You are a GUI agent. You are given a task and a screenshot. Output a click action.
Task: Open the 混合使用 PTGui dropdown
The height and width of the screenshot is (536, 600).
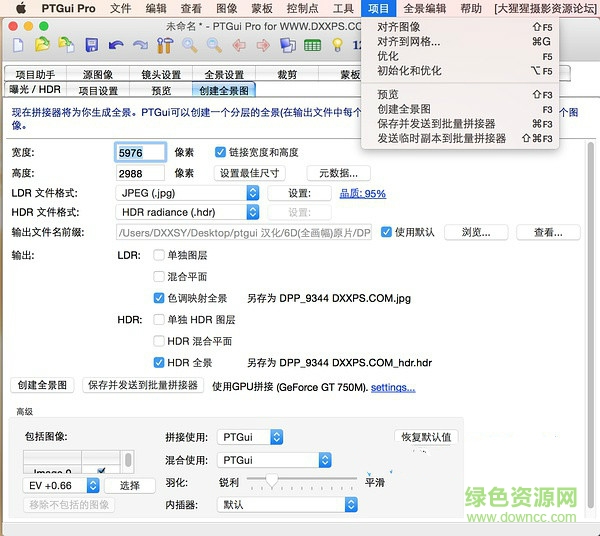coord(274,460)
